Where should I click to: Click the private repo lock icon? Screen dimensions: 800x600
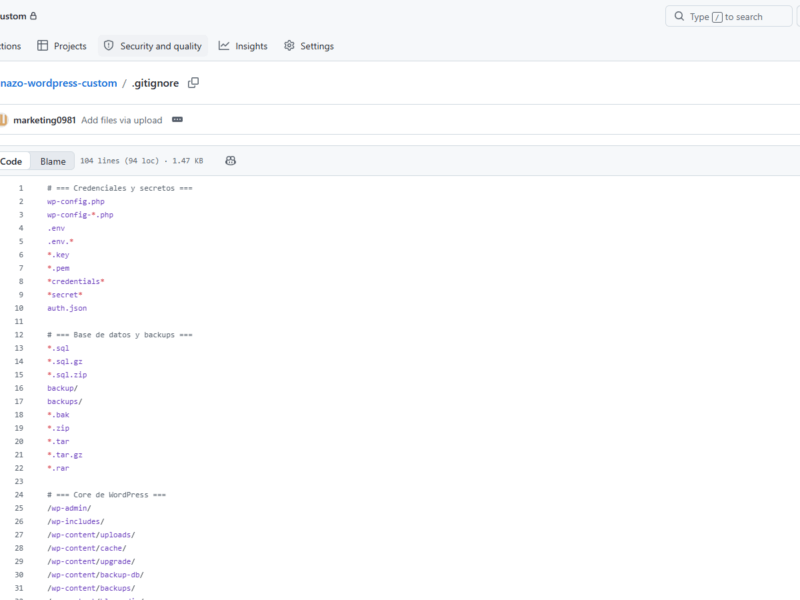(x=33, y=16)
